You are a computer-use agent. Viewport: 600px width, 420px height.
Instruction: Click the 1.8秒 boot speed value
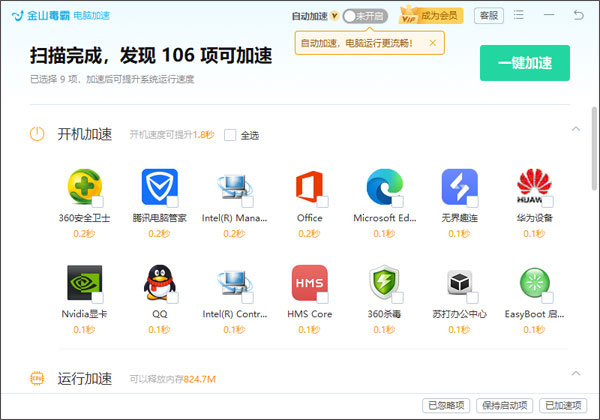click(203, 135)
